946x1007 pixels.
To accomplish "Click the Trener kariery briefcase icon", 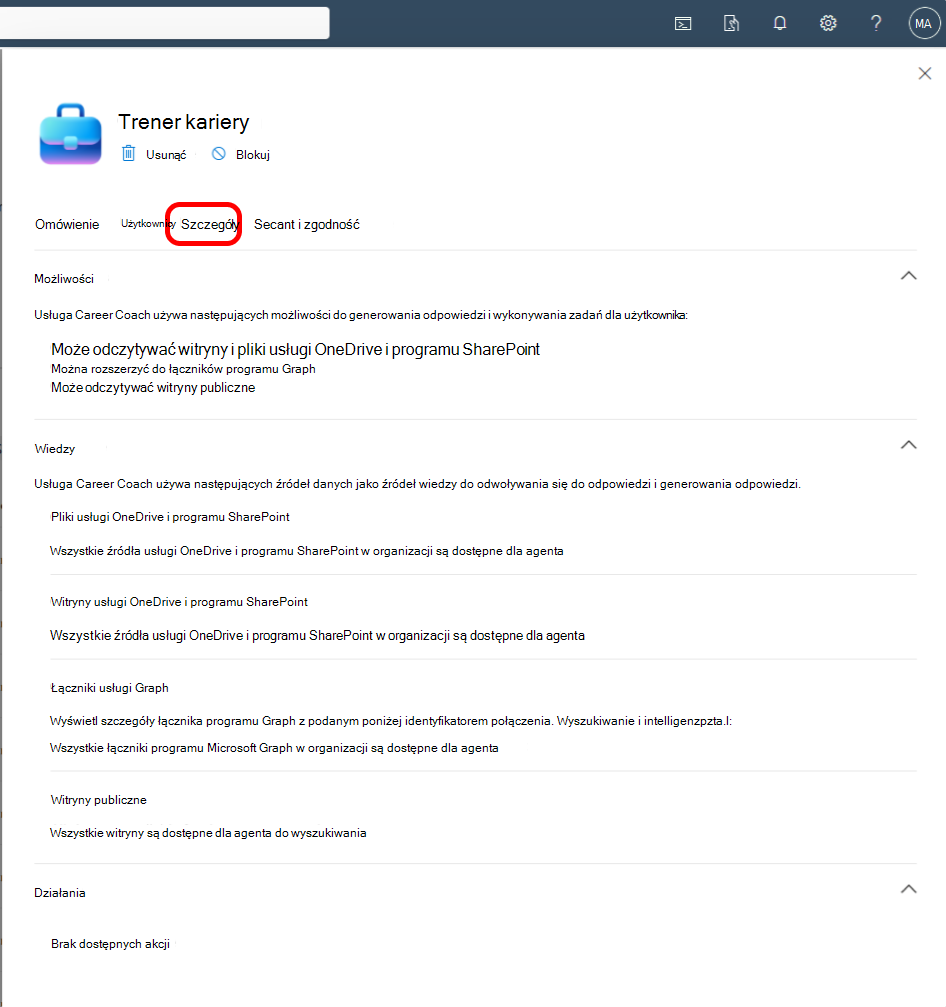I will (71, 134).
